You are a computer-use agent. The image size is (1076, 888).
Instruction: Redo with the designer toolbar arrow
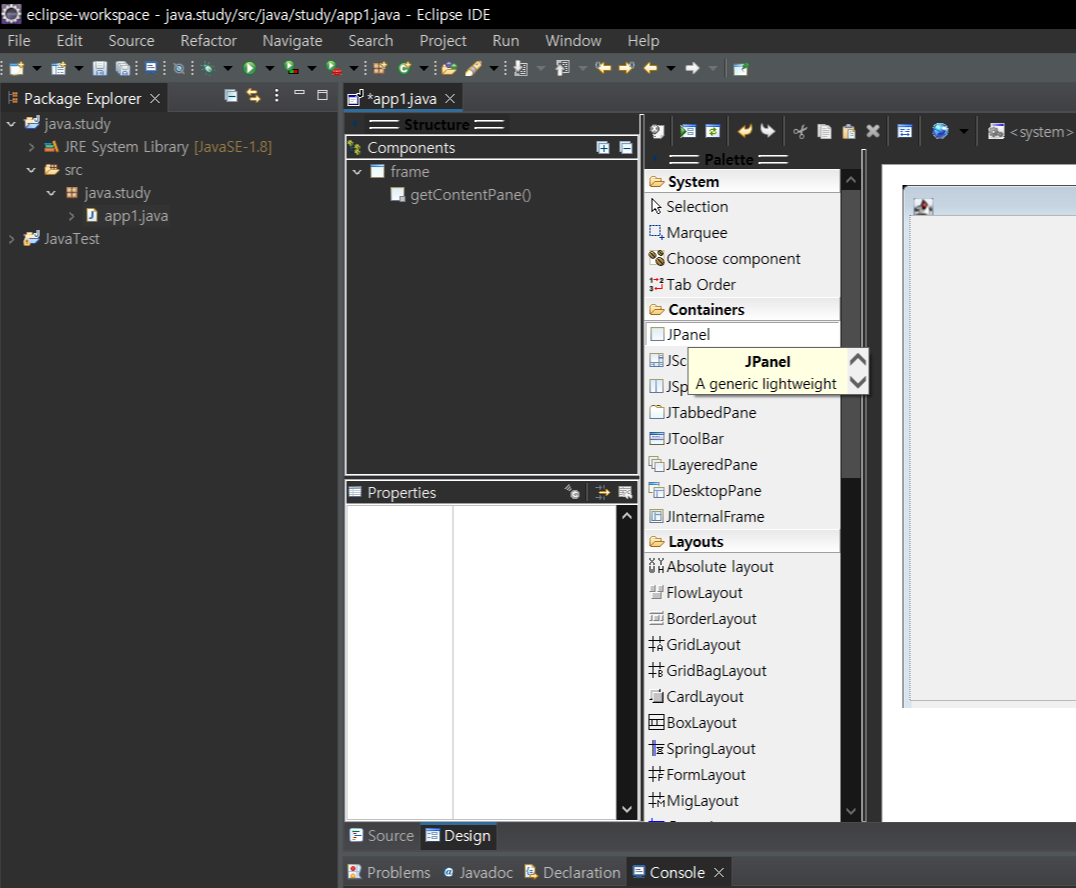[768, 130]
